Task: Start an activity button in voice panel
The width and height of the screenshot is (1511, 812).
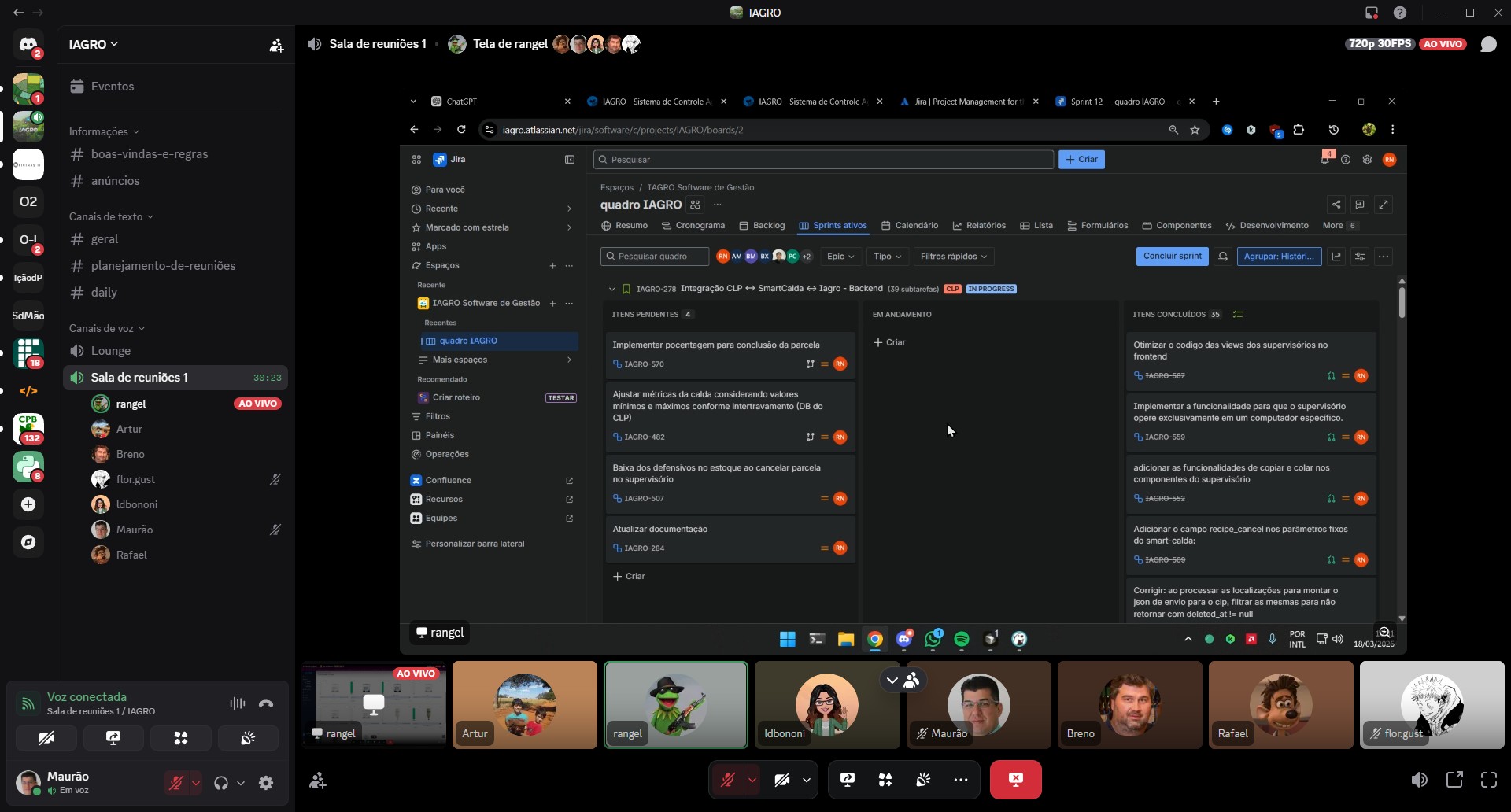Action: coord(181,738)
